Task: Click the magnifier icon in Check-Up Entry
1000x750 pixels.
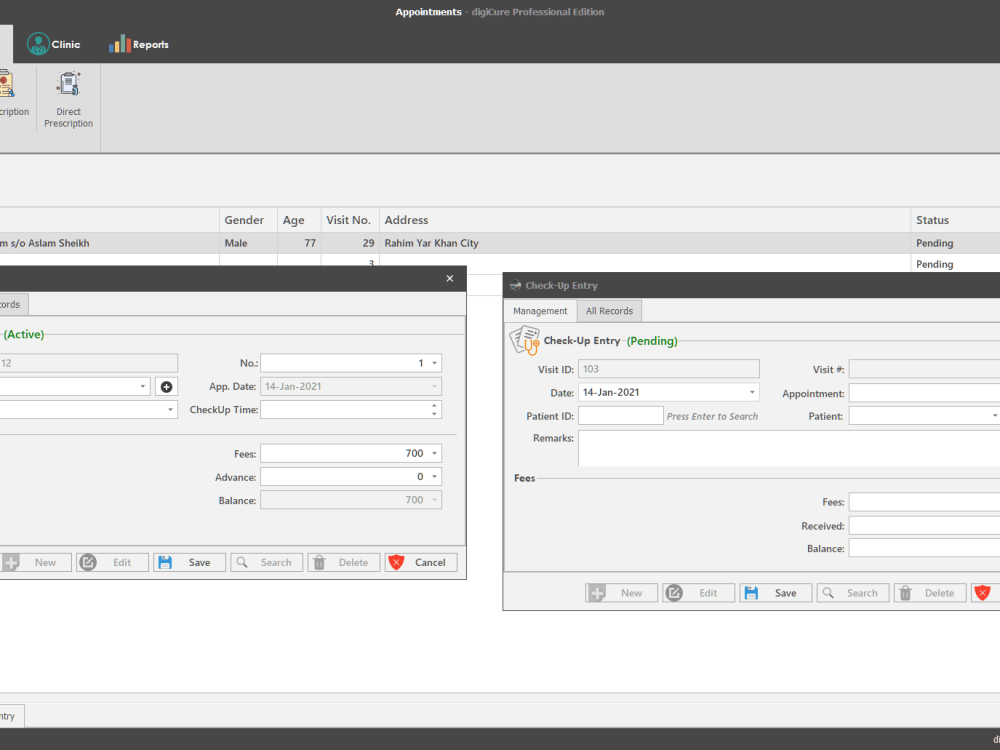Action: click(x=828, y=592)
